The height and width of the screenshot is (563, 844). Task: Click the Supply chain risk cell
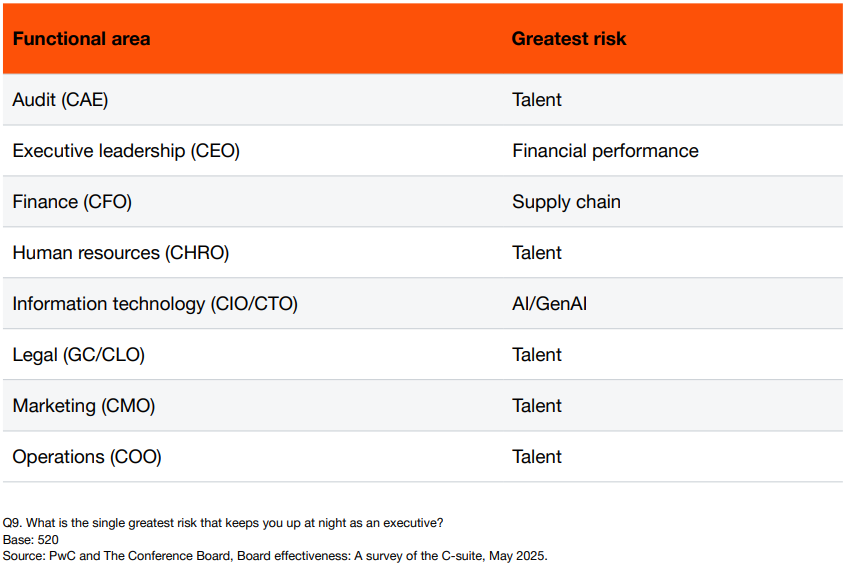[x=566, y=202]
